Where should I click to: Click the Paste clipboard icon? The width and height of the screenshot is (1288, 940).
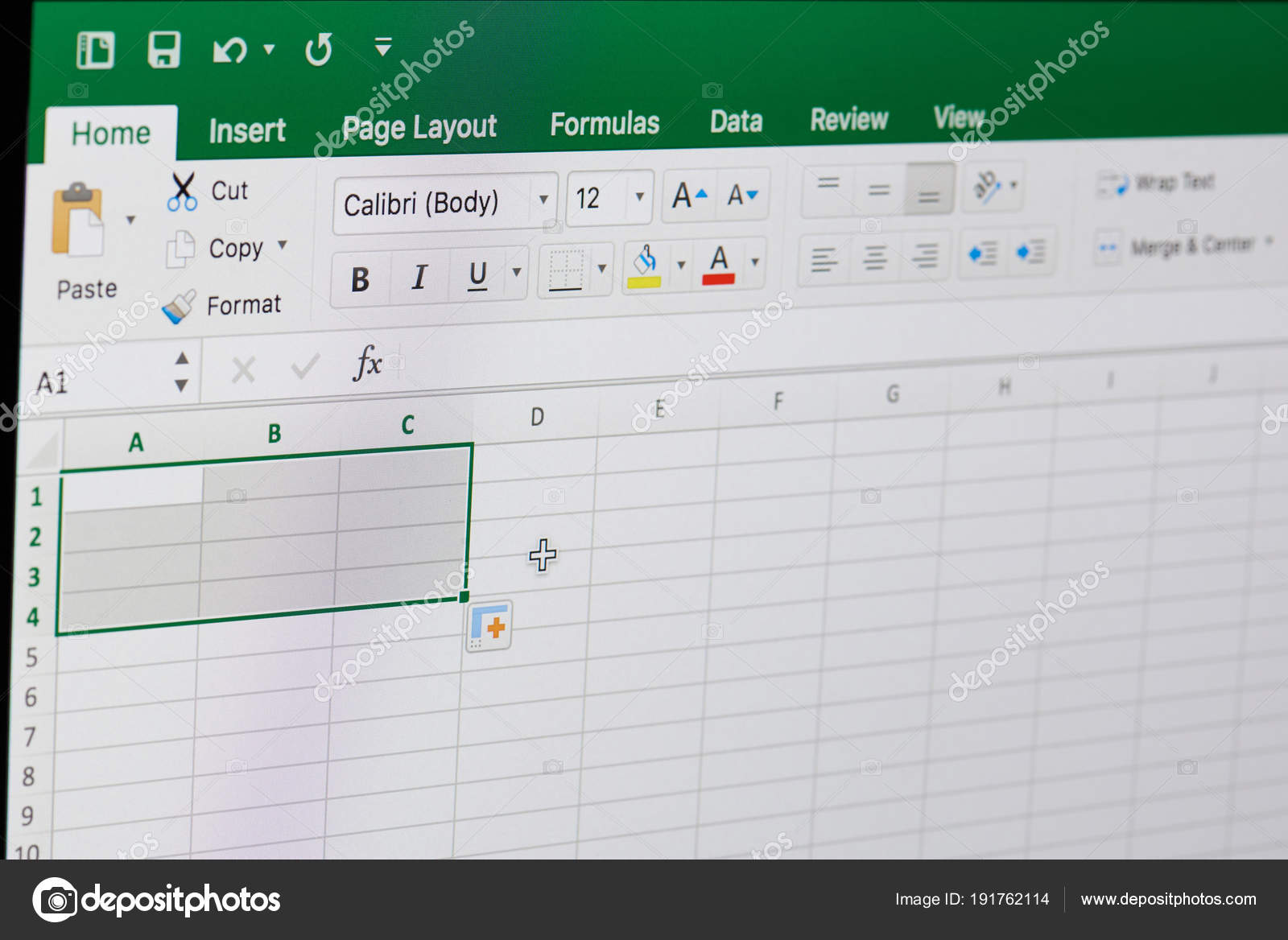point(78,219)
